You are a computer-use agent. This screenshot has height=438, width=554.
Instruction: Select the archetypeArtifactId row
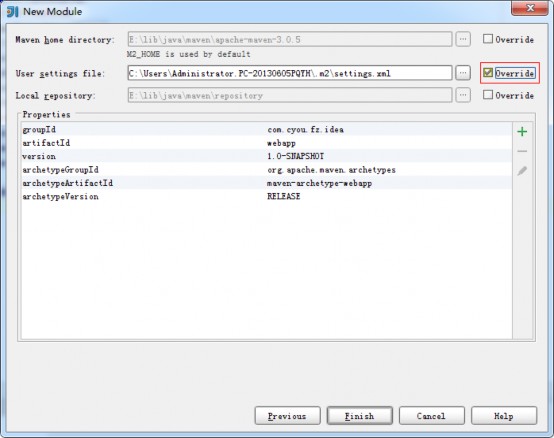[x=266, y=183]
